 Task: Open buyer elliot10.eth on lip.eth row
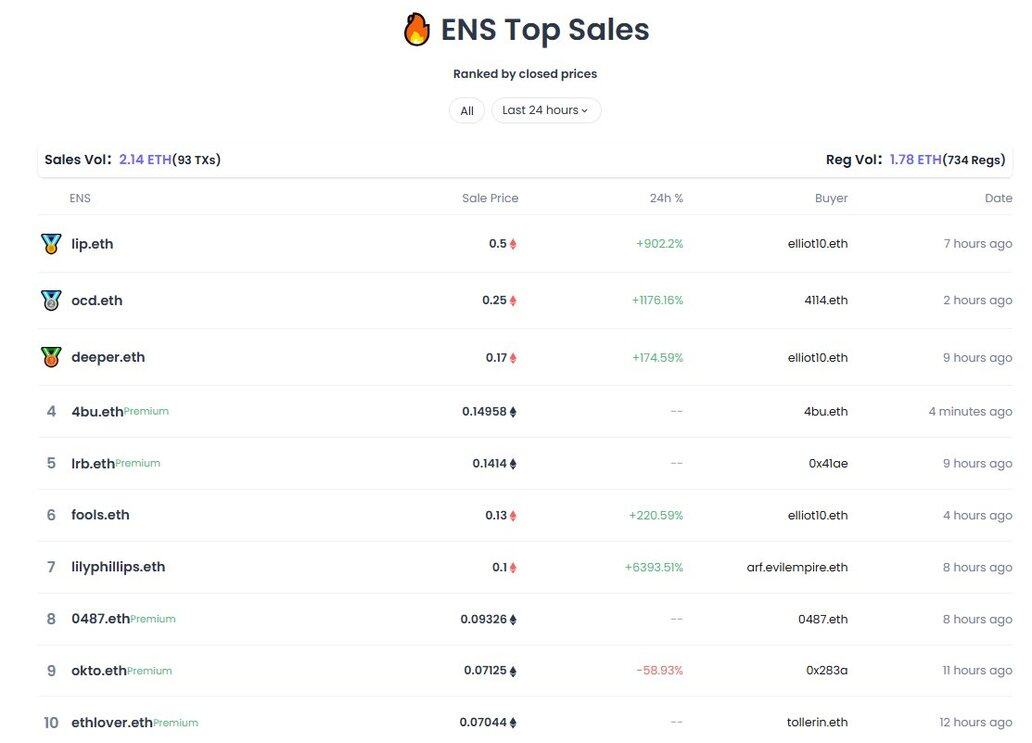pos(817,243)
